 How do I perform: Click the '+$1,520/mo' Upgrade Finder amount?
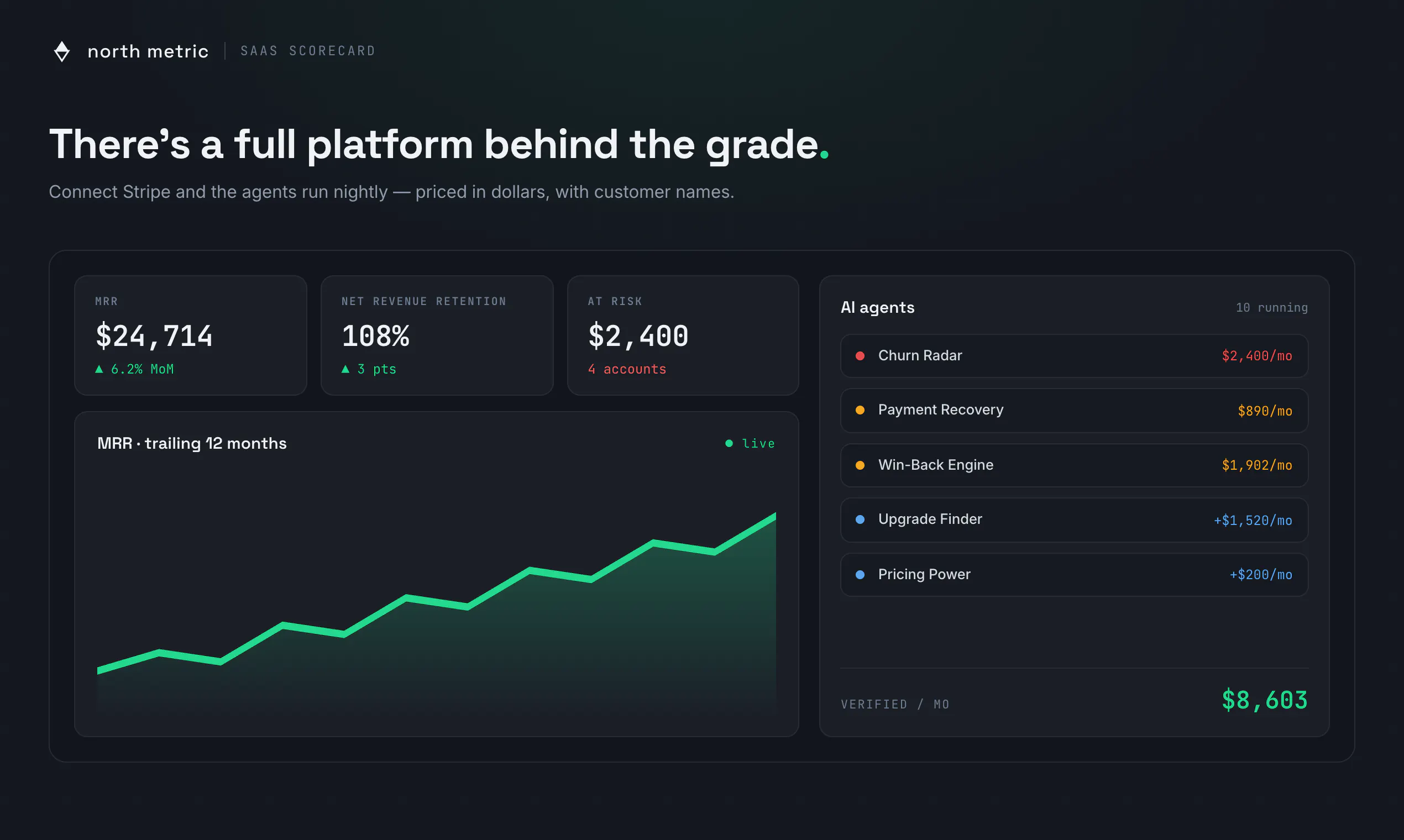click(1253, 520)
